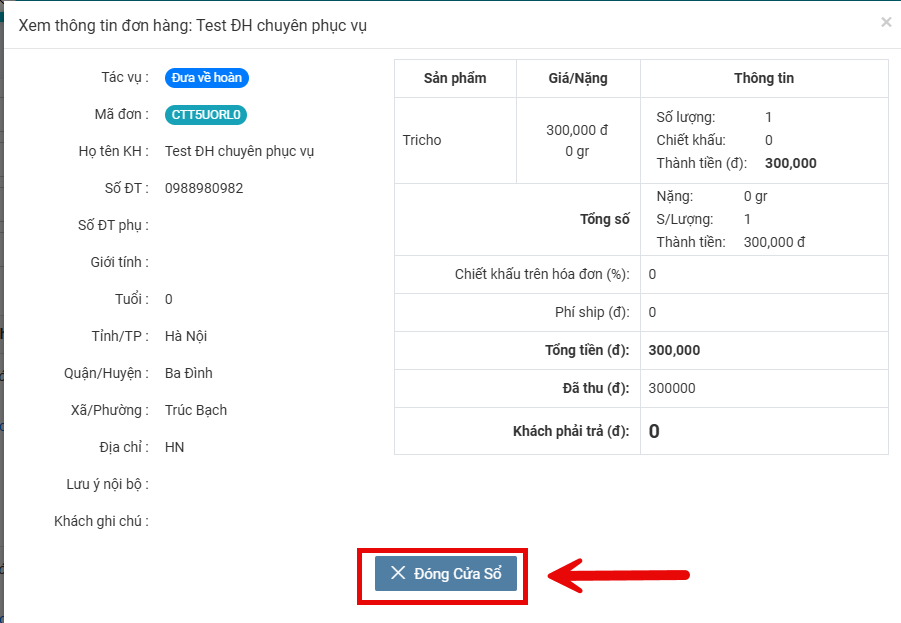Click the Tricho product name cell
This screenshot has height=623, width=901.
click(x=422, y=140)
